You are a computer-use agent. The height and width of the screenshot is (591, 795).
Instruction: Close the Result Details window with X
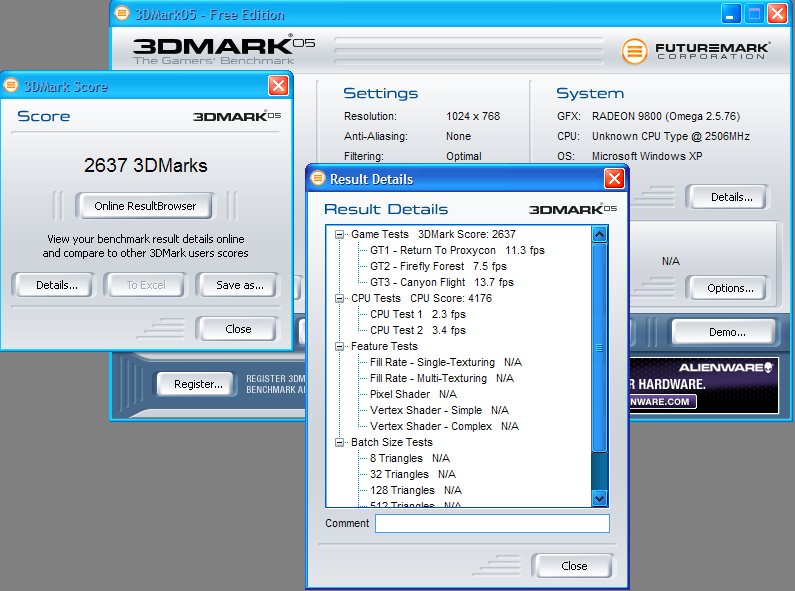tap(613, 178)
